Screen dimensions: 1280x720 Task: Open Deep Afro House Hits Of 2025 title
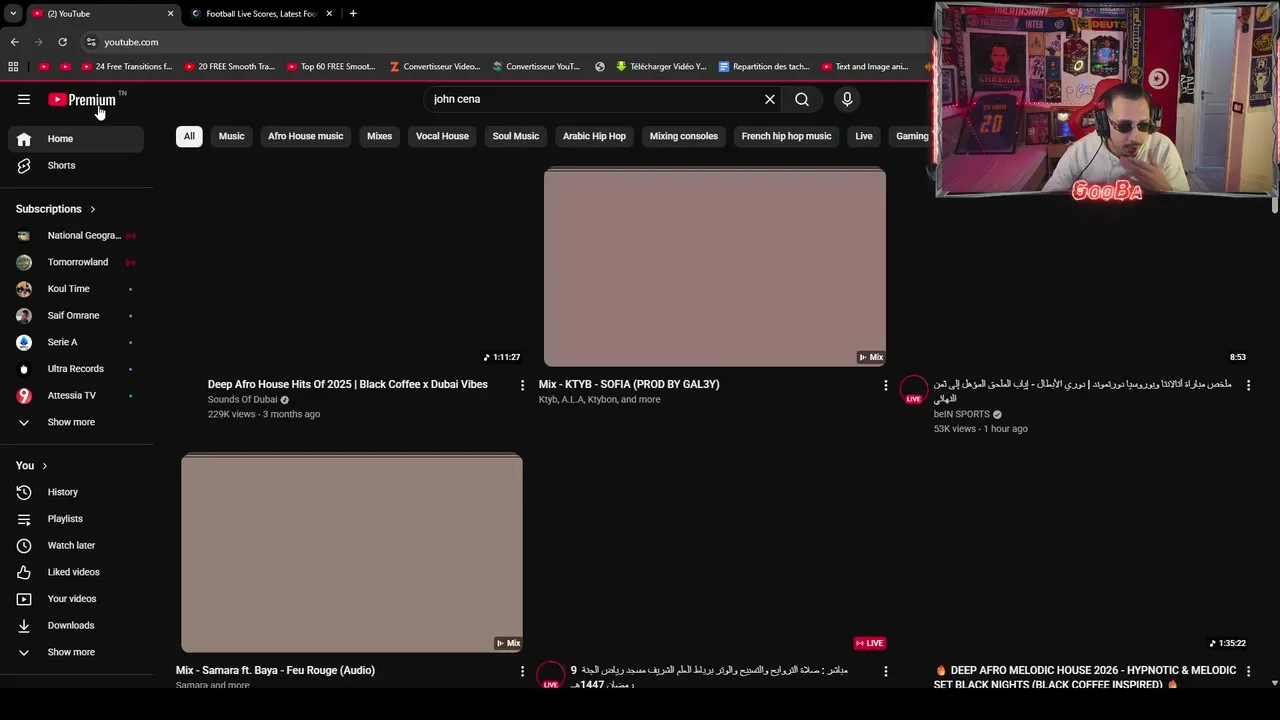348,384
